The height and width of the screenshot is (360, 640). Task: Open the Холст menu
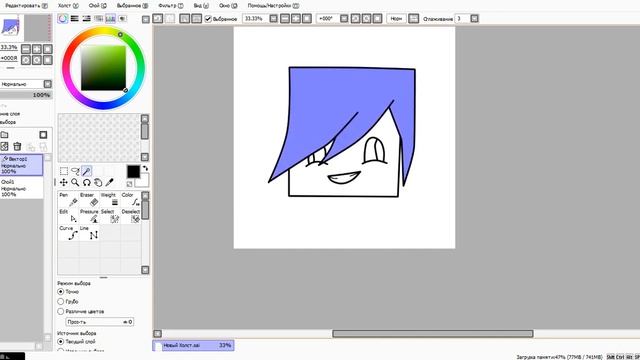pos(68,6)
